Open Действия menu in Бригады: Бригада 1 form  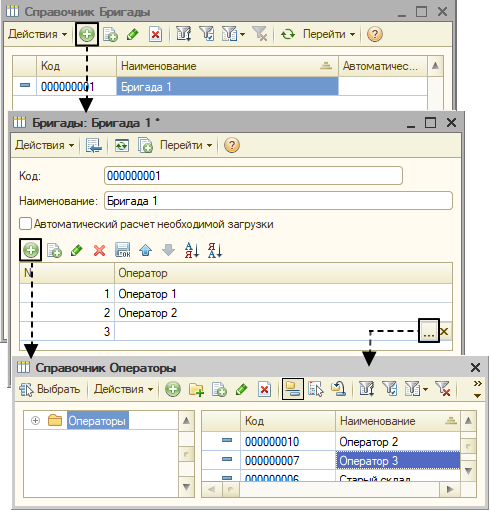(44, 145)
